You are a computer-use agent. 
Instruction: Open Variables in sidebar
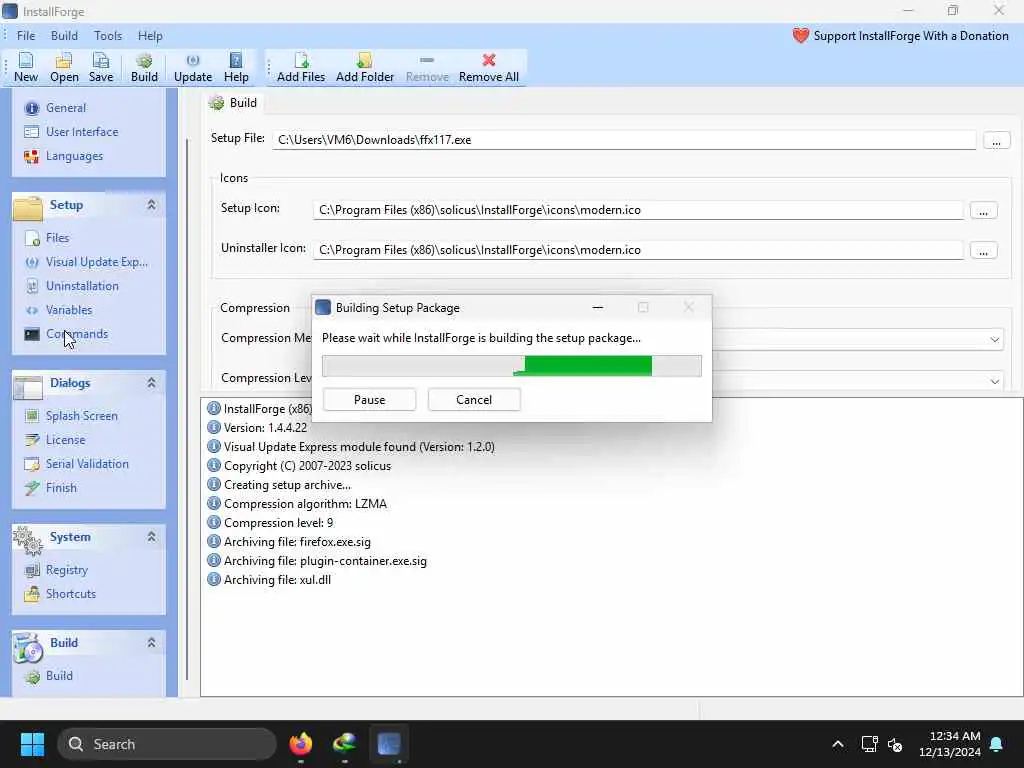(x=68, y=310)
